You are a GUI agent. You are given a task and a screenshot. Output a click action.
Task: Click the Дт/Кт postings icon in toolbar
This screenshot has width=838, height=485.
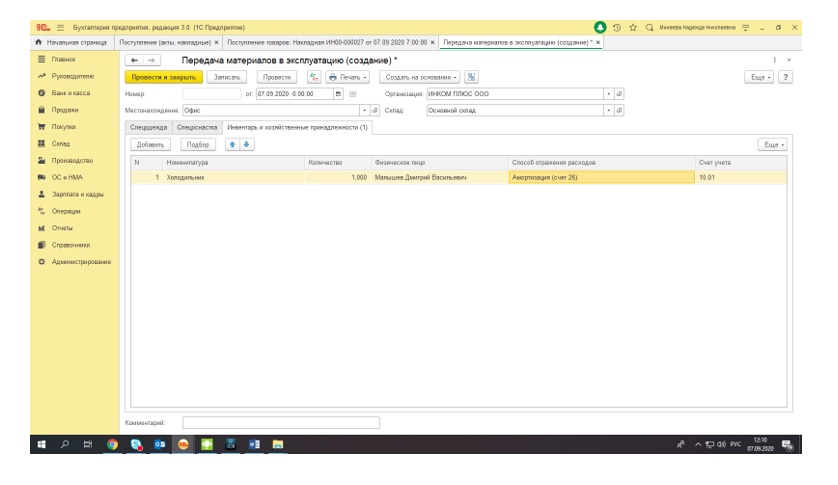coord(314,77)
